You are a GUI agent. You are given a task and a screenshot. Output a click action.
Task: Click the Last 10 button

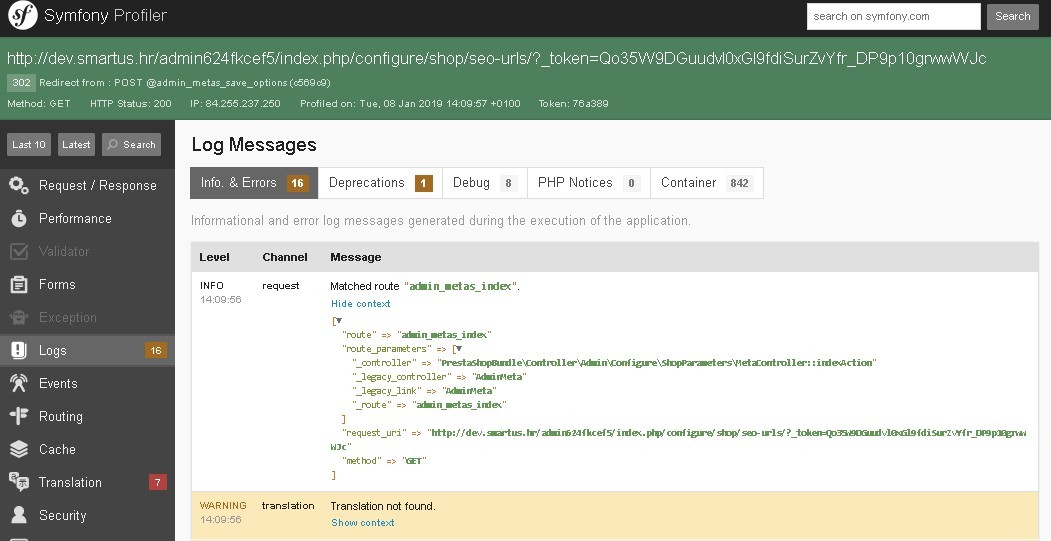pos(29,144)
